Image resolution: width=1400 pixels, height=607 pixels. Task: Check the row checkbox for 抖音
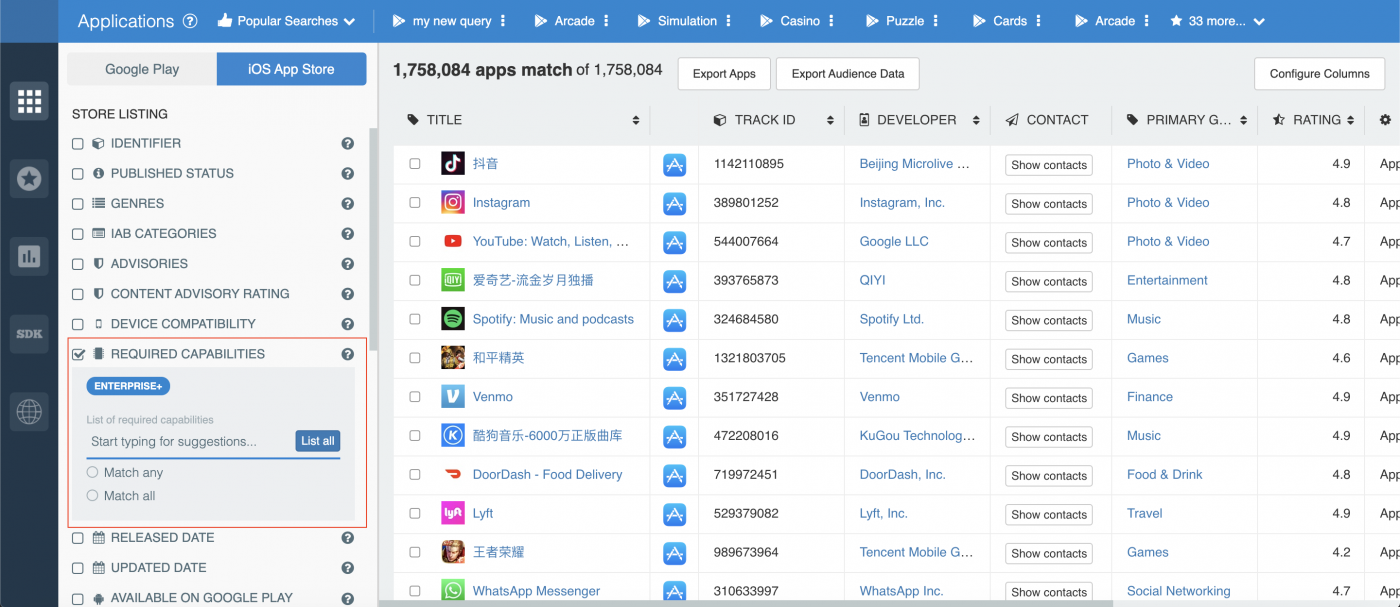click(415, 163)
